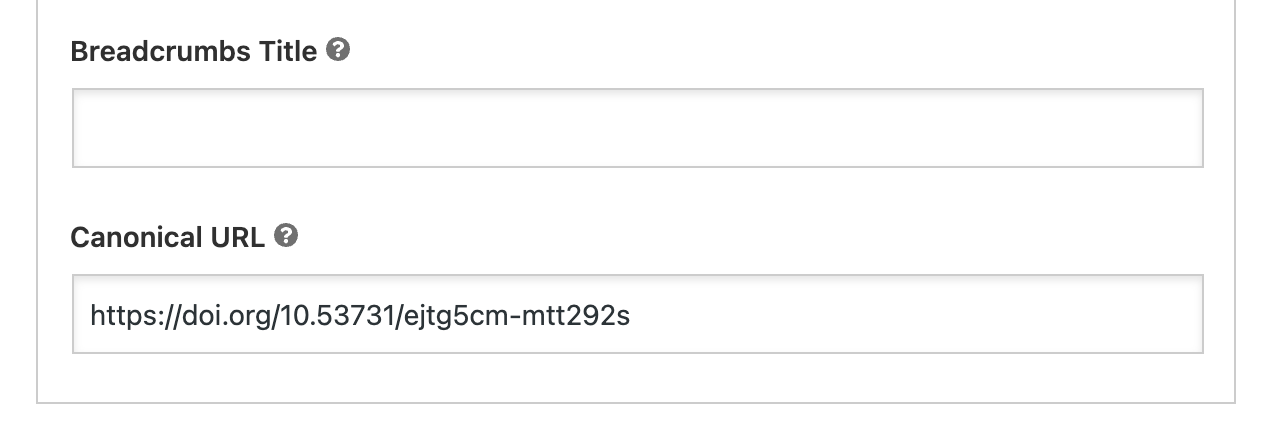
Task: Click "ejtg5cm" in the canonical URL text
Action: tap(441, 317)
